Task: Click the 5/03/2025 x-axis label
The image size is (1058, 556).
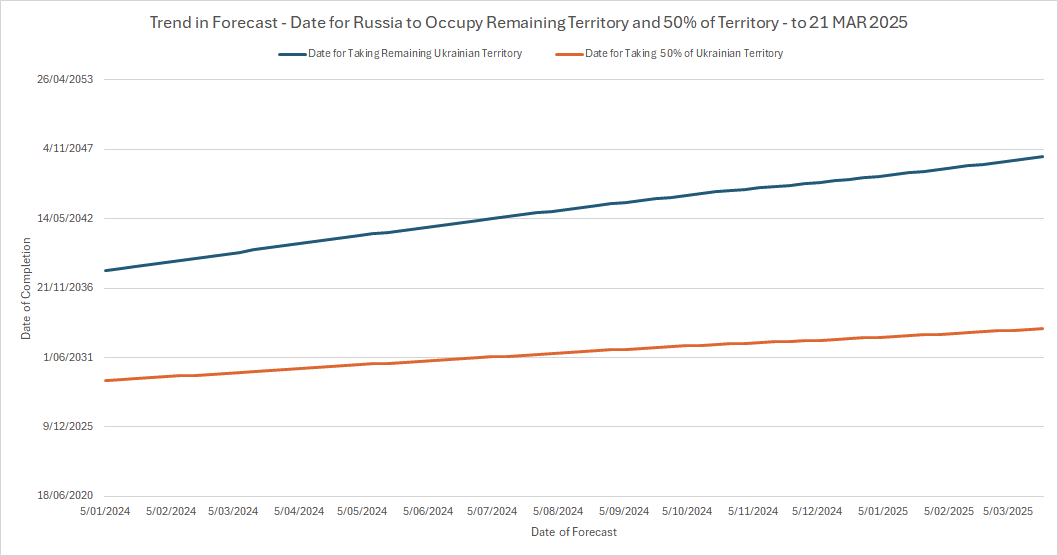Action: point(1008,511)
